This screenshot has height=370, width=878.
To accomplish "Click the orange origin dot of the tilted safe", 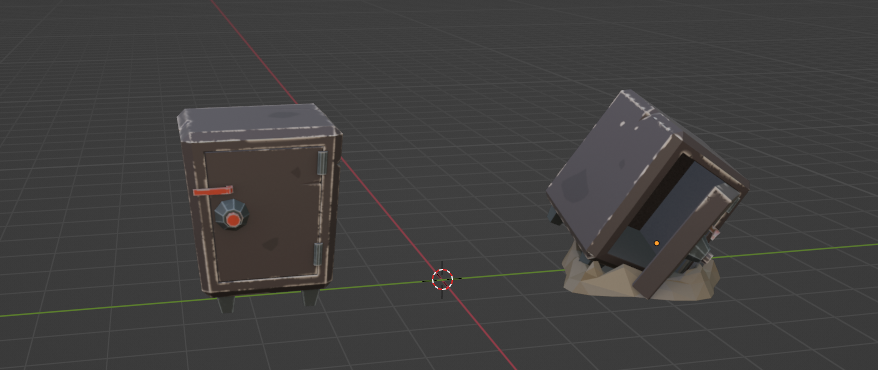I will pyautogui.click(x=657, y=243).
